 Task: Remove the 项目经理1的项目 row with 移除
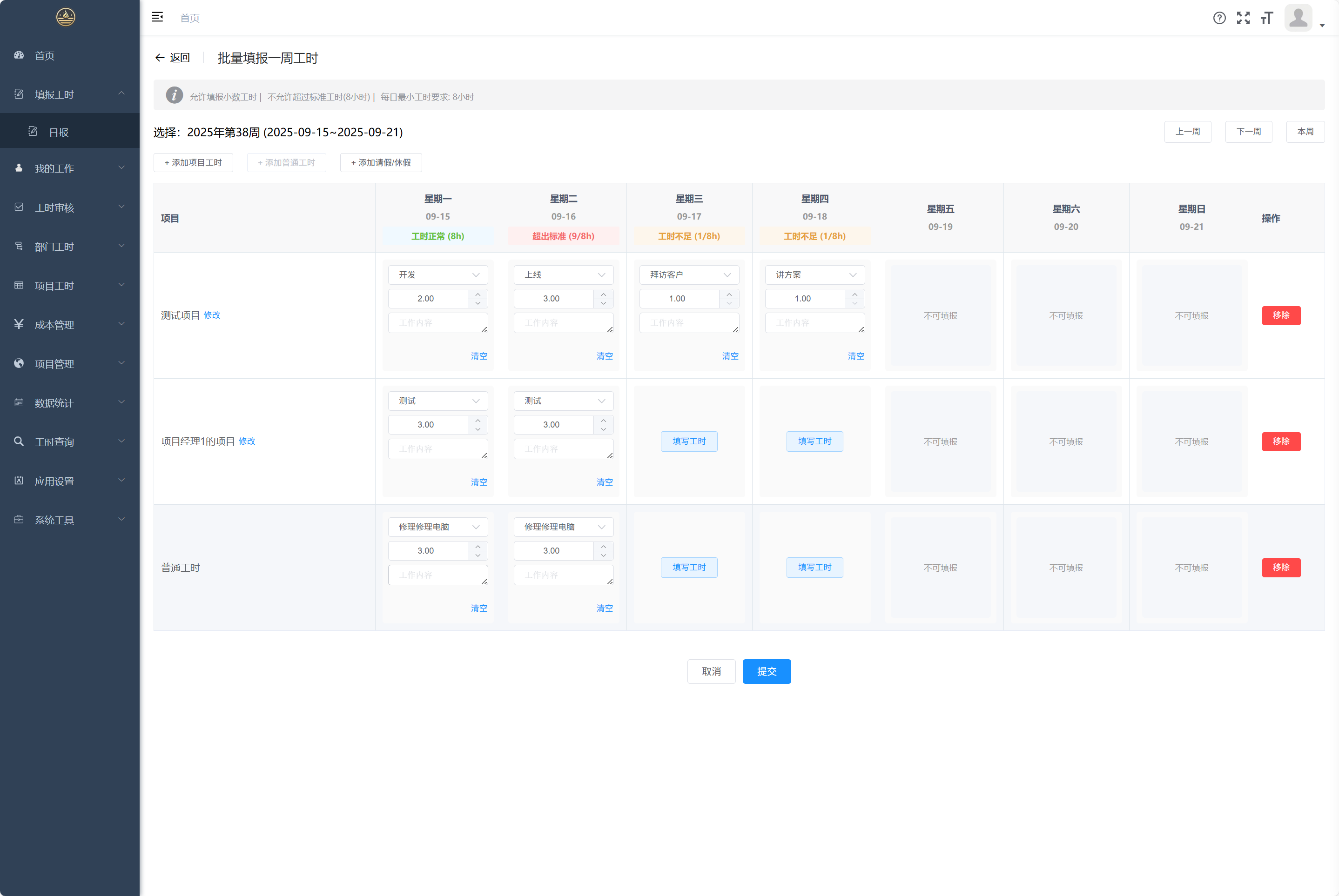1281,441
